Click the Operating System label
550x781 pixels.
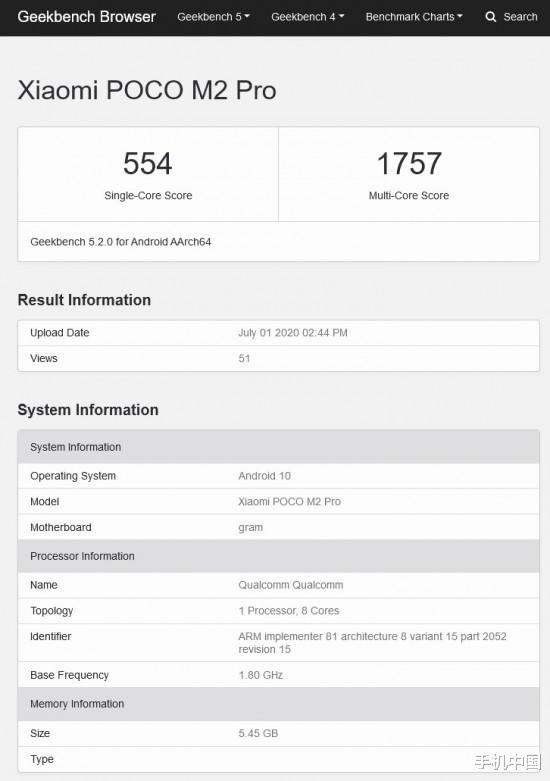click(x=73, y=476)
